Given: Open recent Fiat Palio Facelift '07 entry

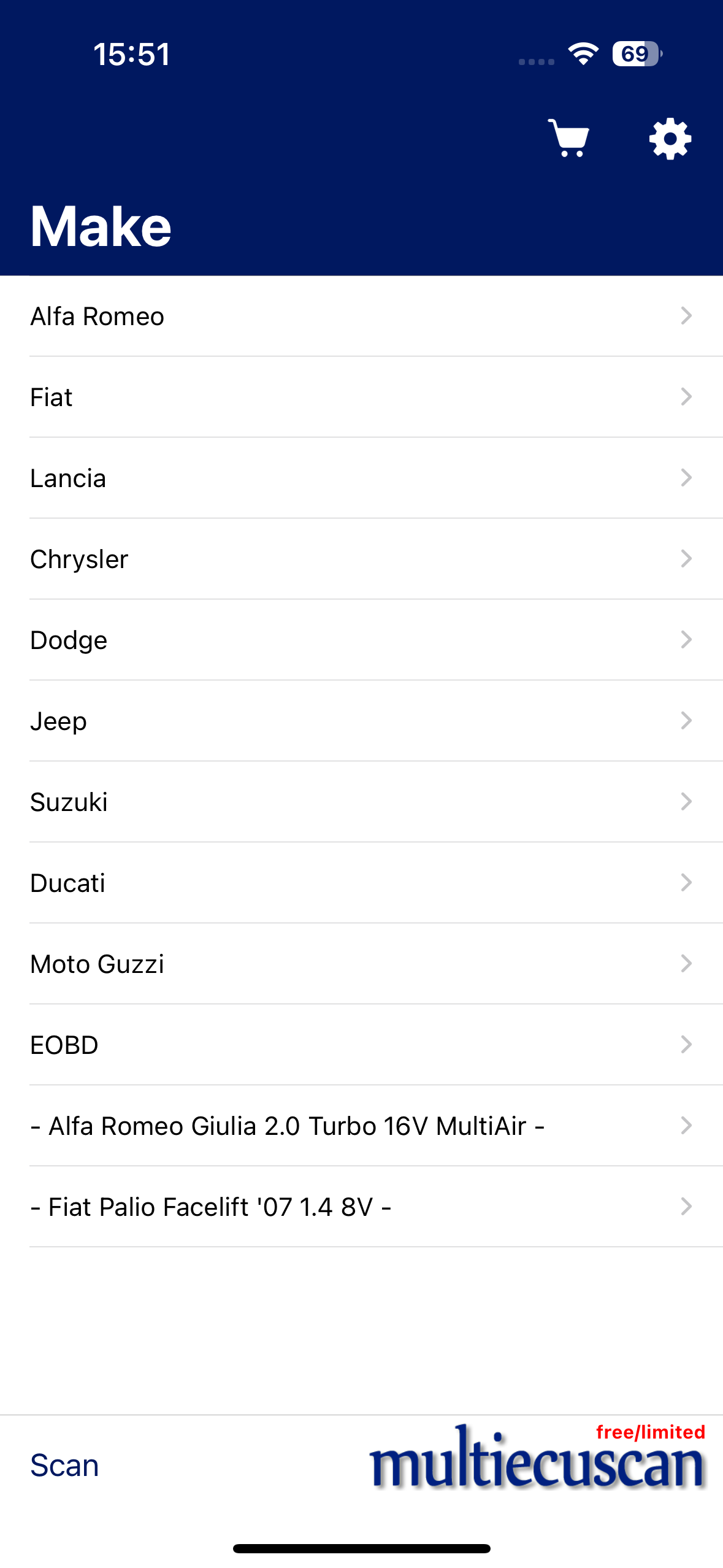Looking at the screenshot, I should pyautogui.click(x=210, y=1207).
